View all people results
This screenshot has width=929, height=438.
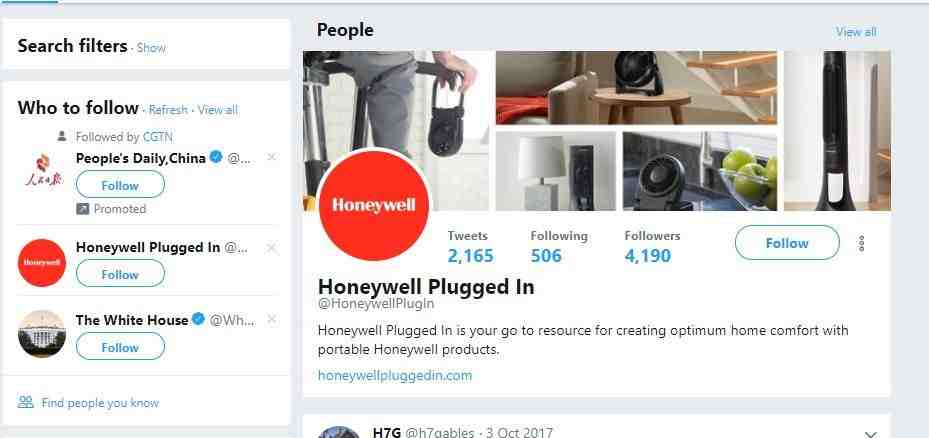click(x=856, y=32)
